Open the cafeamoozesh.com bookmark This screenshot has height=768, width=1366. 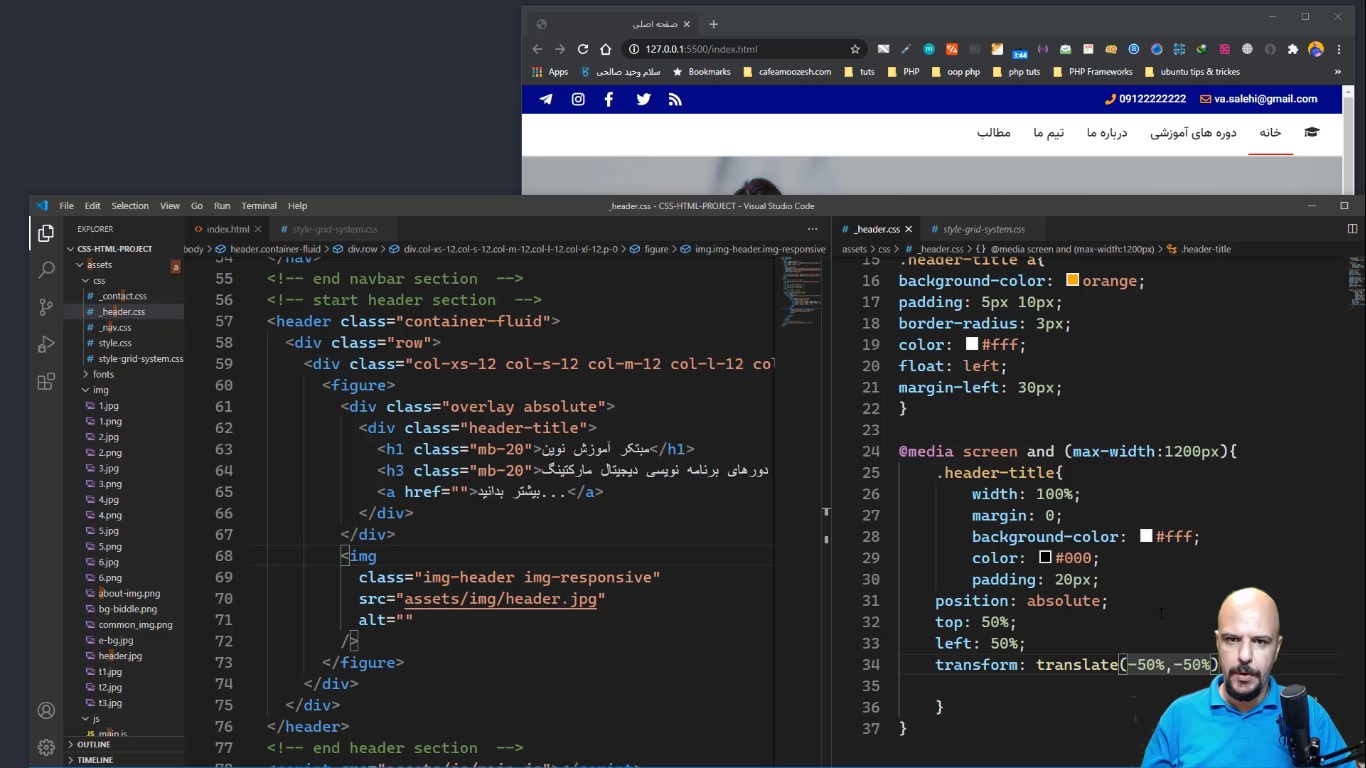pos(787,72)
